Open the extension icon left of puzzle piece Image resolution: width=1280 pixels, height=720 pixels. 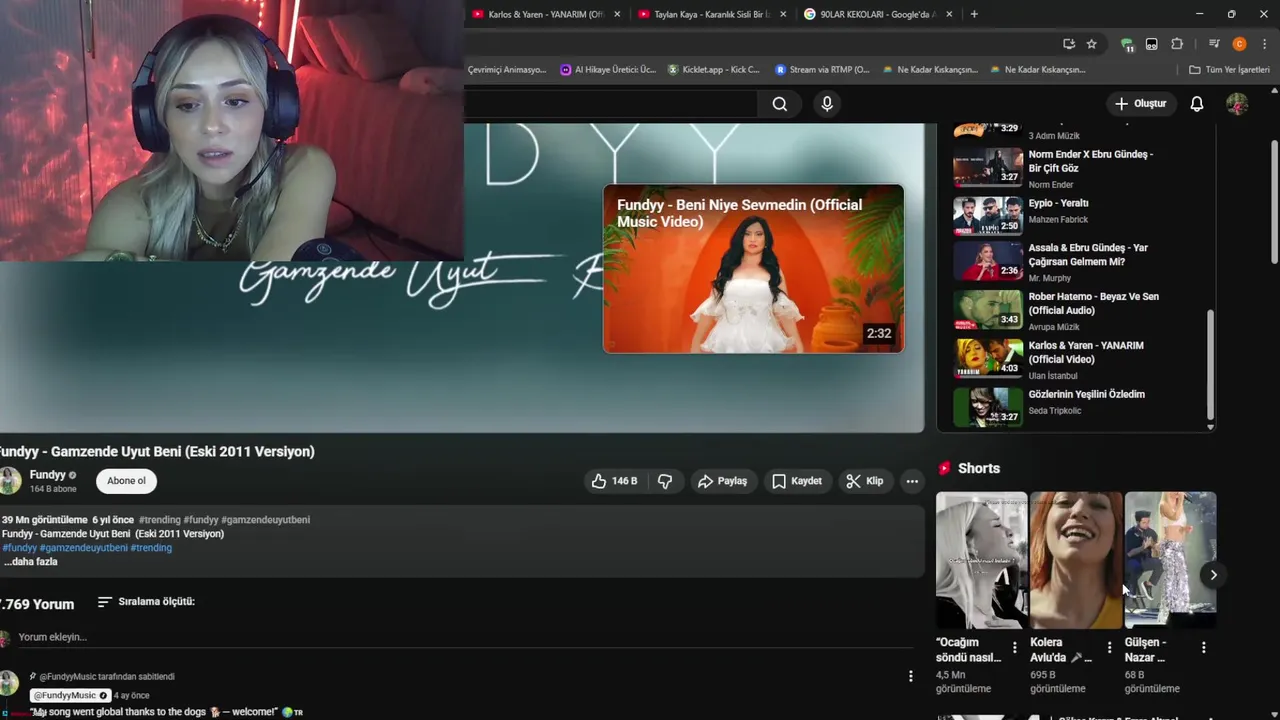tap(1152, 44)
